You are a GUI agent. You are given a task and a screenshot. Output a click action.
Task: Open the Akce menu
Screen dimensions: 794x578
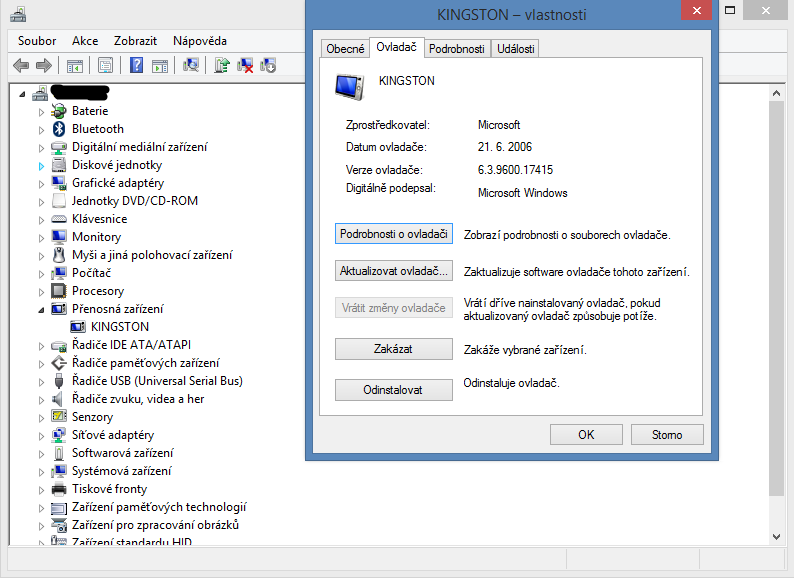85,41
